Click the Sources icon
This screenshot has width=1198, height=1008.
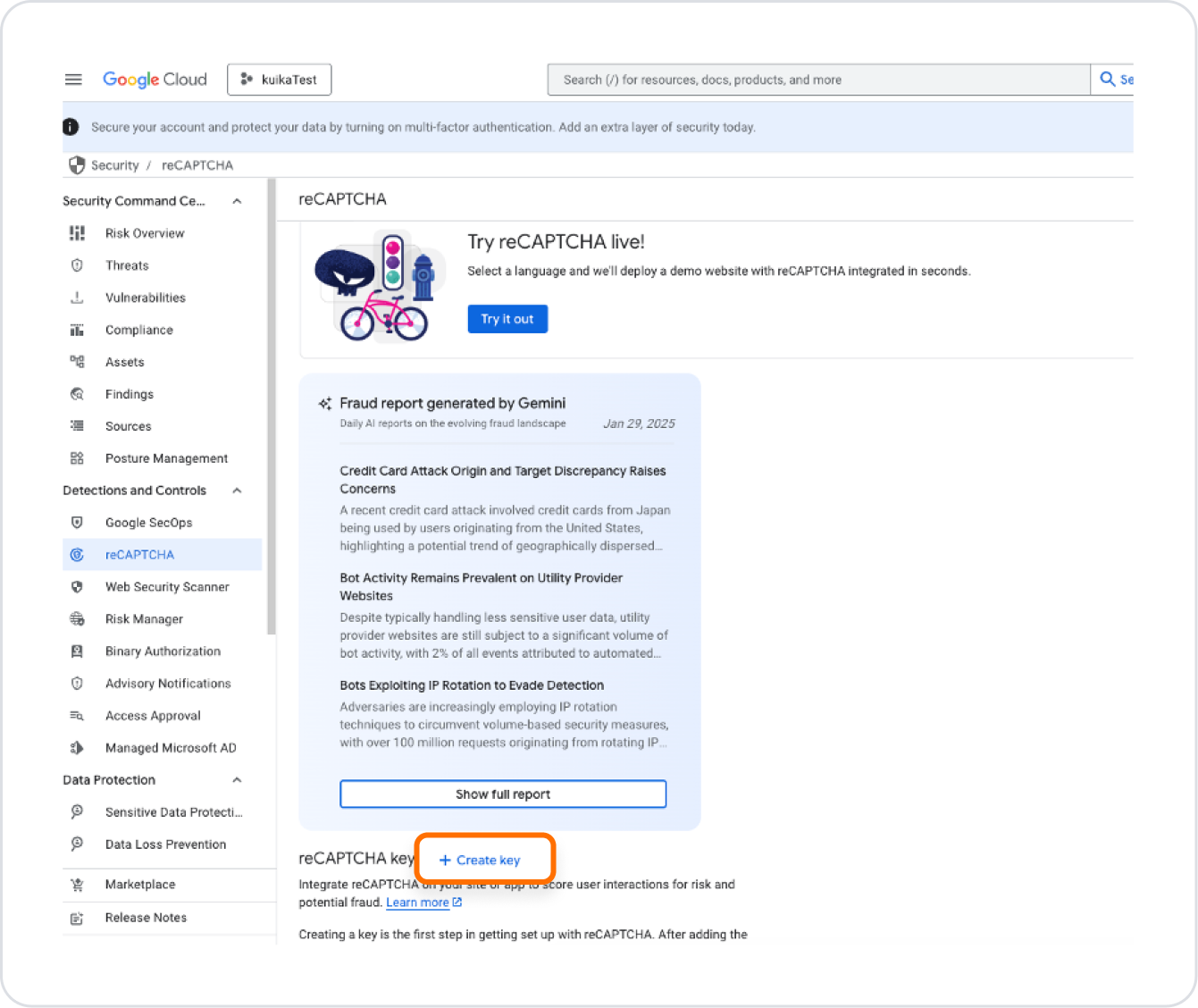point(77,426)
